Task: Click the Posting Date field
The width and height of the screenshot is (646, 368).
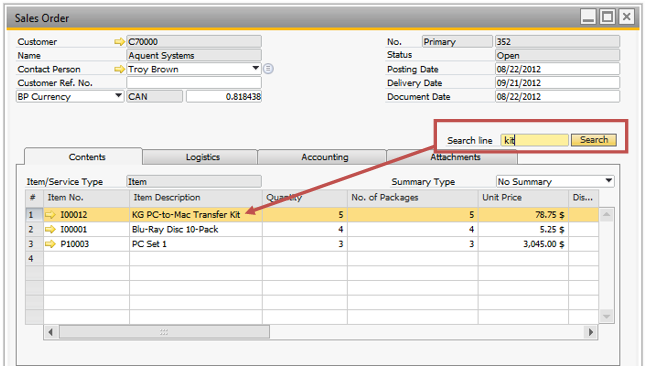Action: click(x=557, y=69)
